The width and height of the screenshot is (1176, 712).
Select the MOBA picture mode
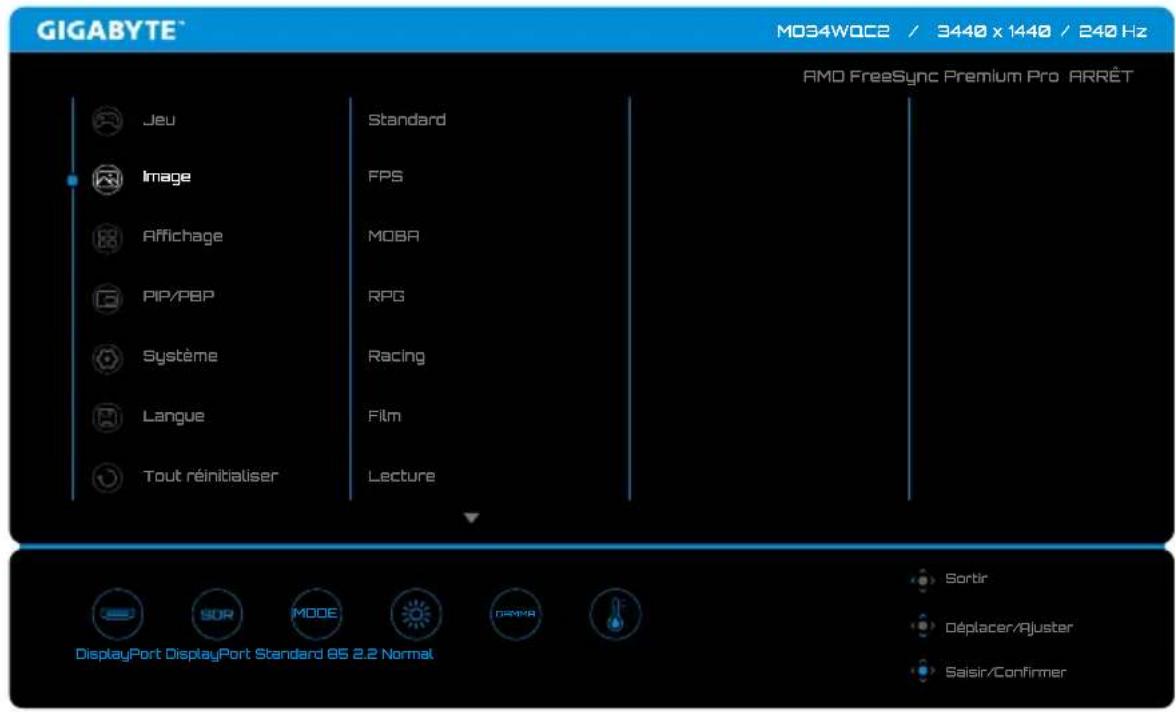(x=393, y=236)
